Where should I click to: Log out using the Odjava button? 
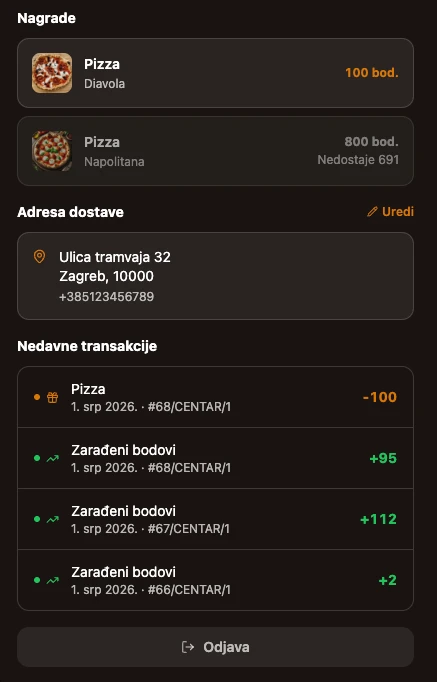215,647
